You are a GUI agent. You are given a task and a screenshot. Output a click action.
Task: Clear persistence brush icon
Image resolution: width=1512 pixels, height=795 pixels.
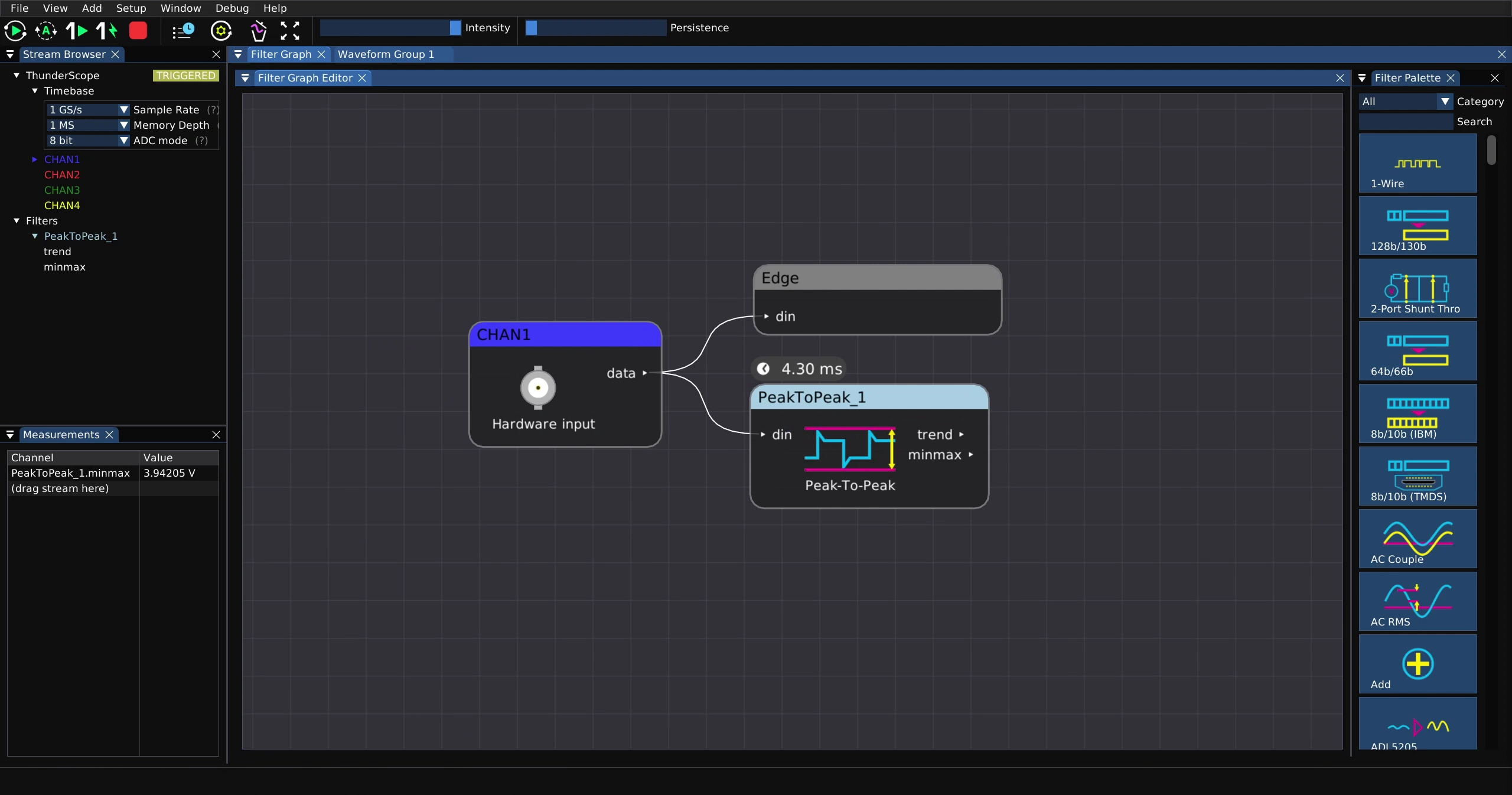click(259, 30)
